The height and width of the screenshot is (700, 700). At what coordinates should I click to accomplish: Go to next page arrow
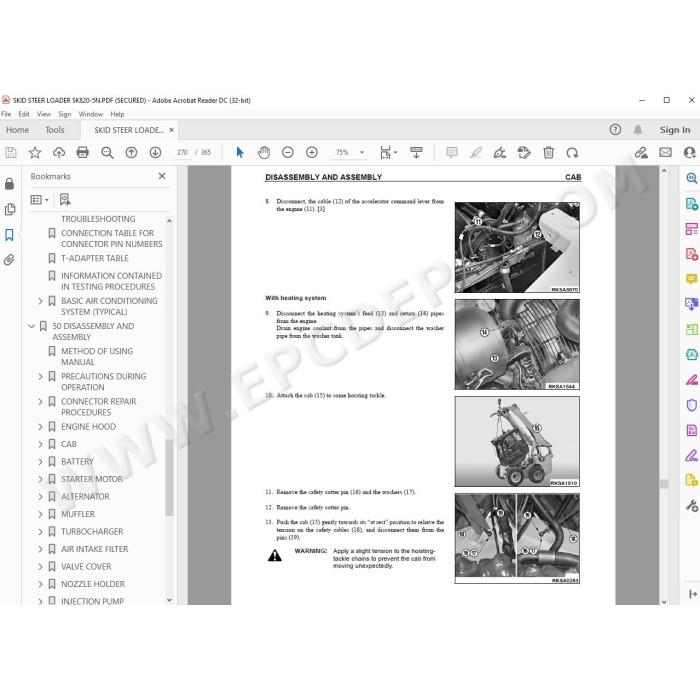click(155, 153)
